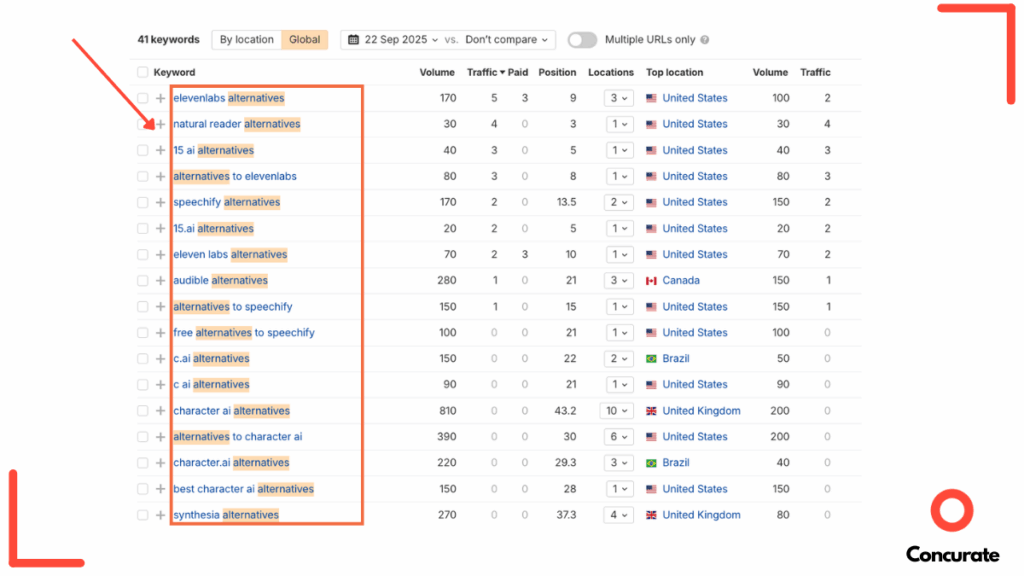This screenshot has height=576, width=1024.
Task: Click the 41 keywords count label
Action: click(168, 40)
